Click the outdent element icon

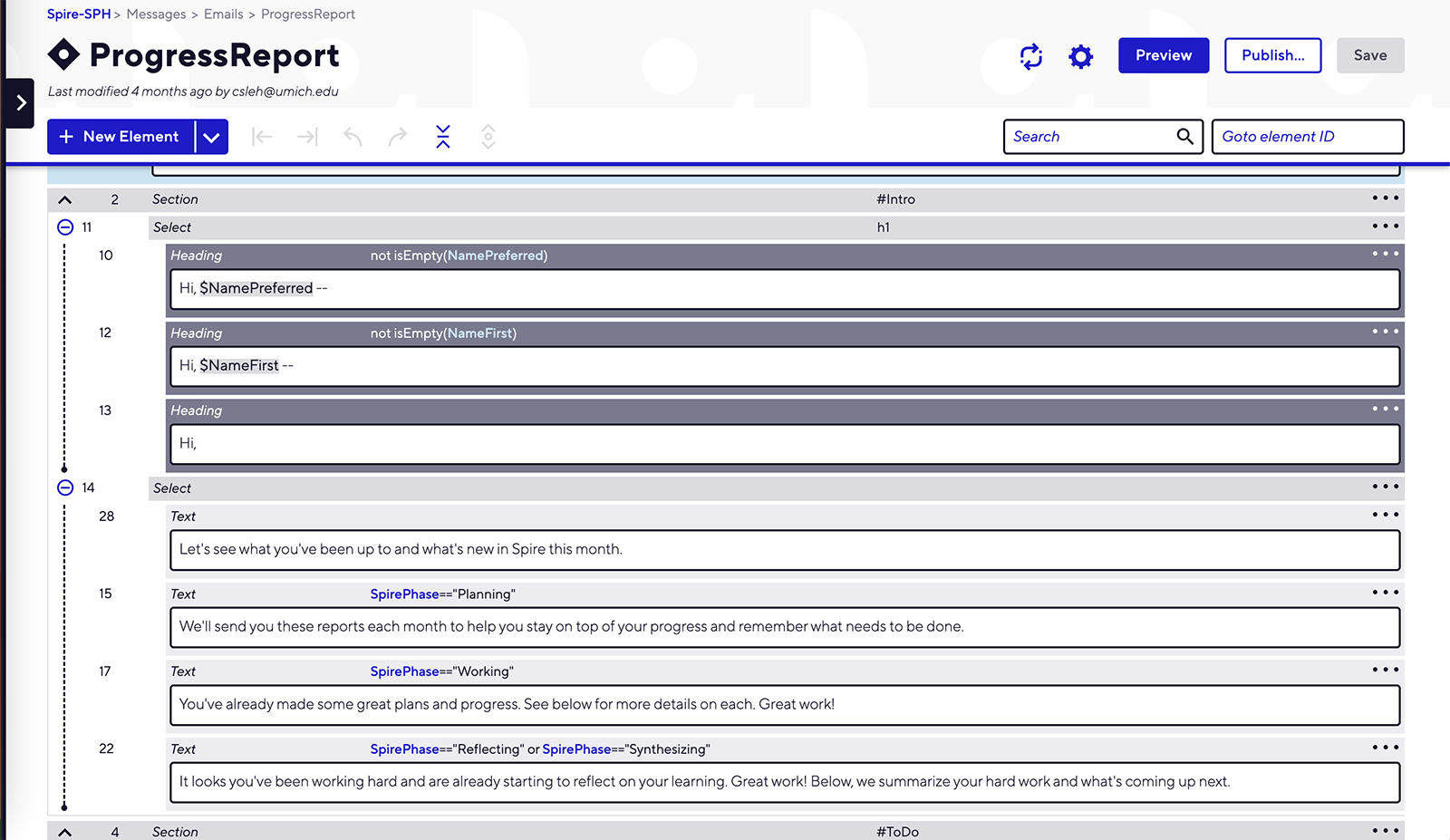tap(262, 137)
